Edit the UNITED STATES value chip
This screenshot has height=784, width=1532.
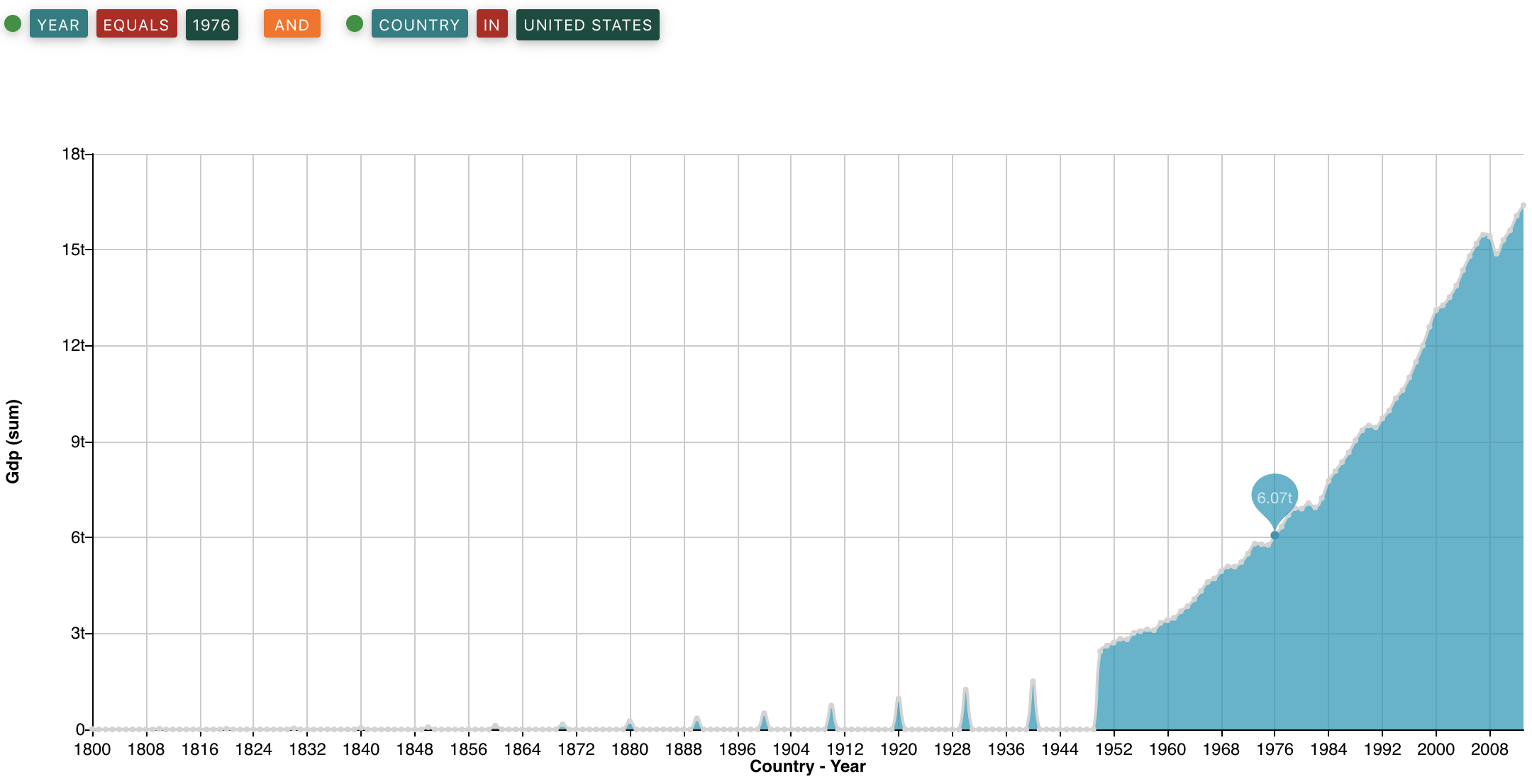coord(587,25)
